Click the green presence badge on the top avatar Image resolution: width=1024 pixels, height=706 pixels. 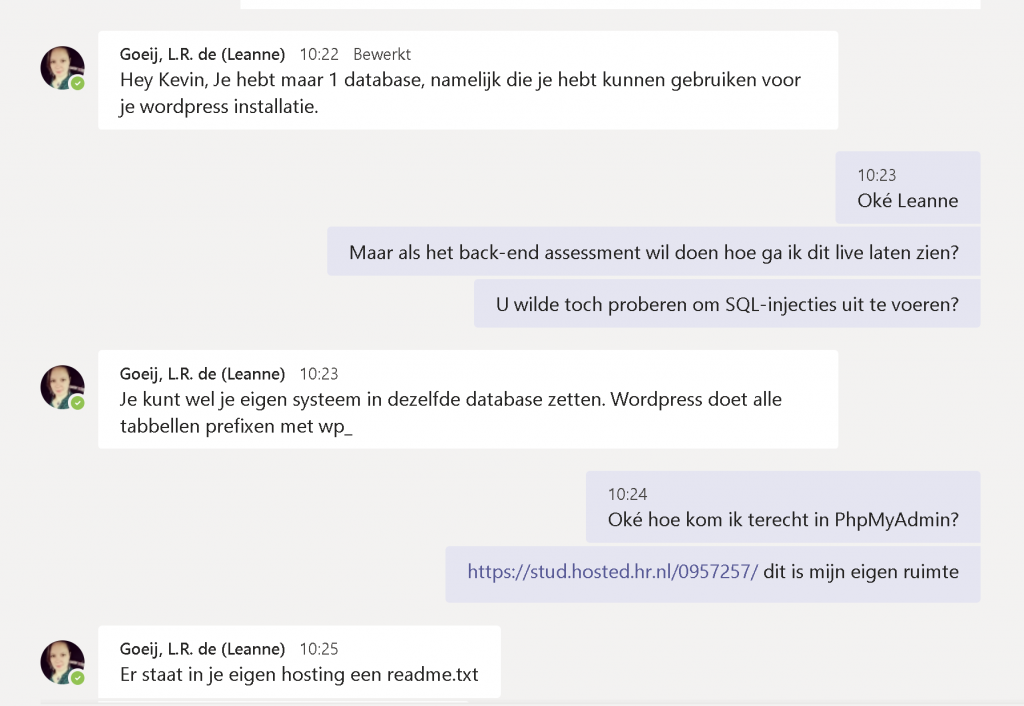tap(78, 83)
